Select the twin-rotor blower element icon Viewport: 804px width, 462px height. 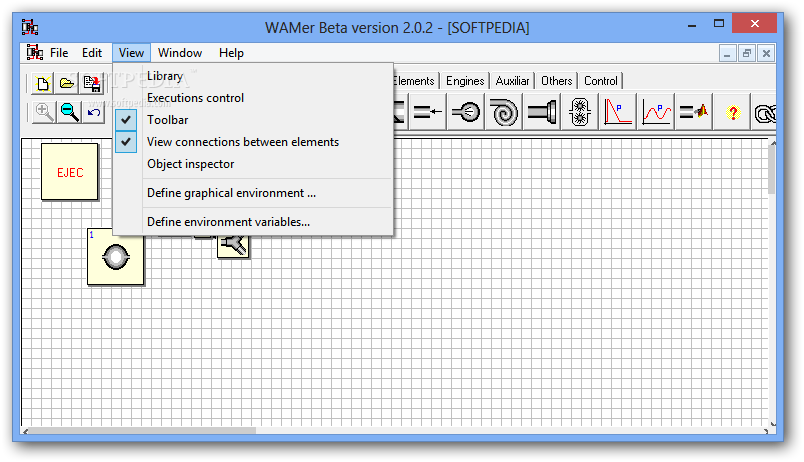click(x=580, y=112)
